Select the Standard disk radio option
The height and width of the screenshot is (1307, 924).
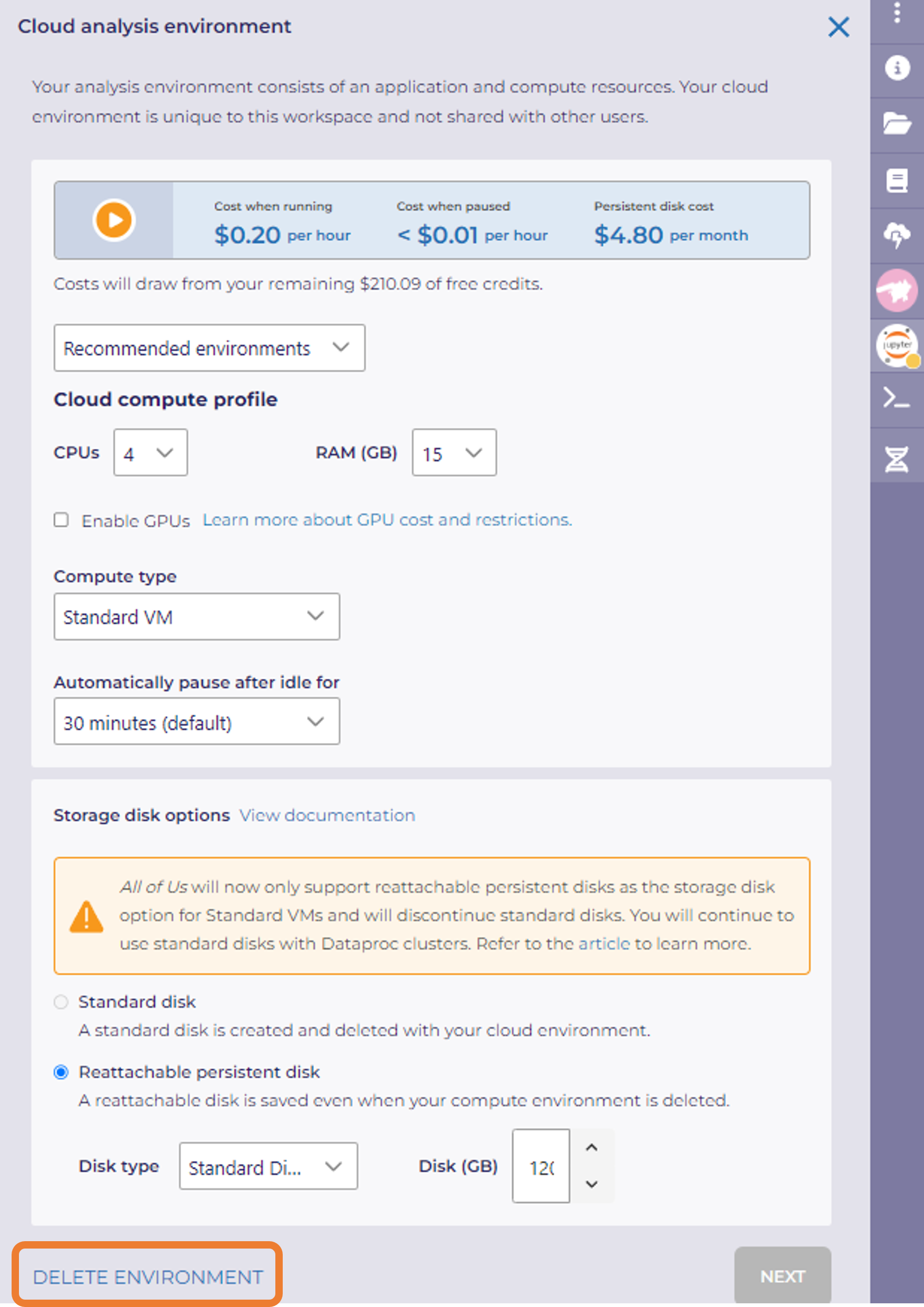pyautogui.click(x=61, y=1002)
